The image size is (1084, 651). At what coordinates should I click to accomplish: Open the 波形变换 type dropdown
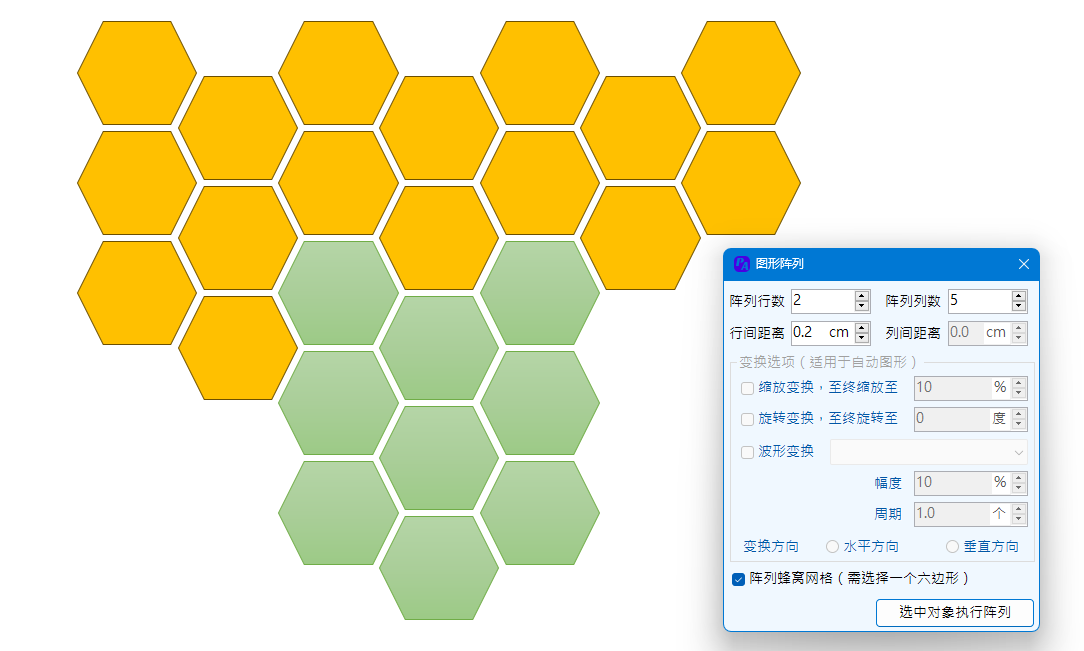click(928, 453)
